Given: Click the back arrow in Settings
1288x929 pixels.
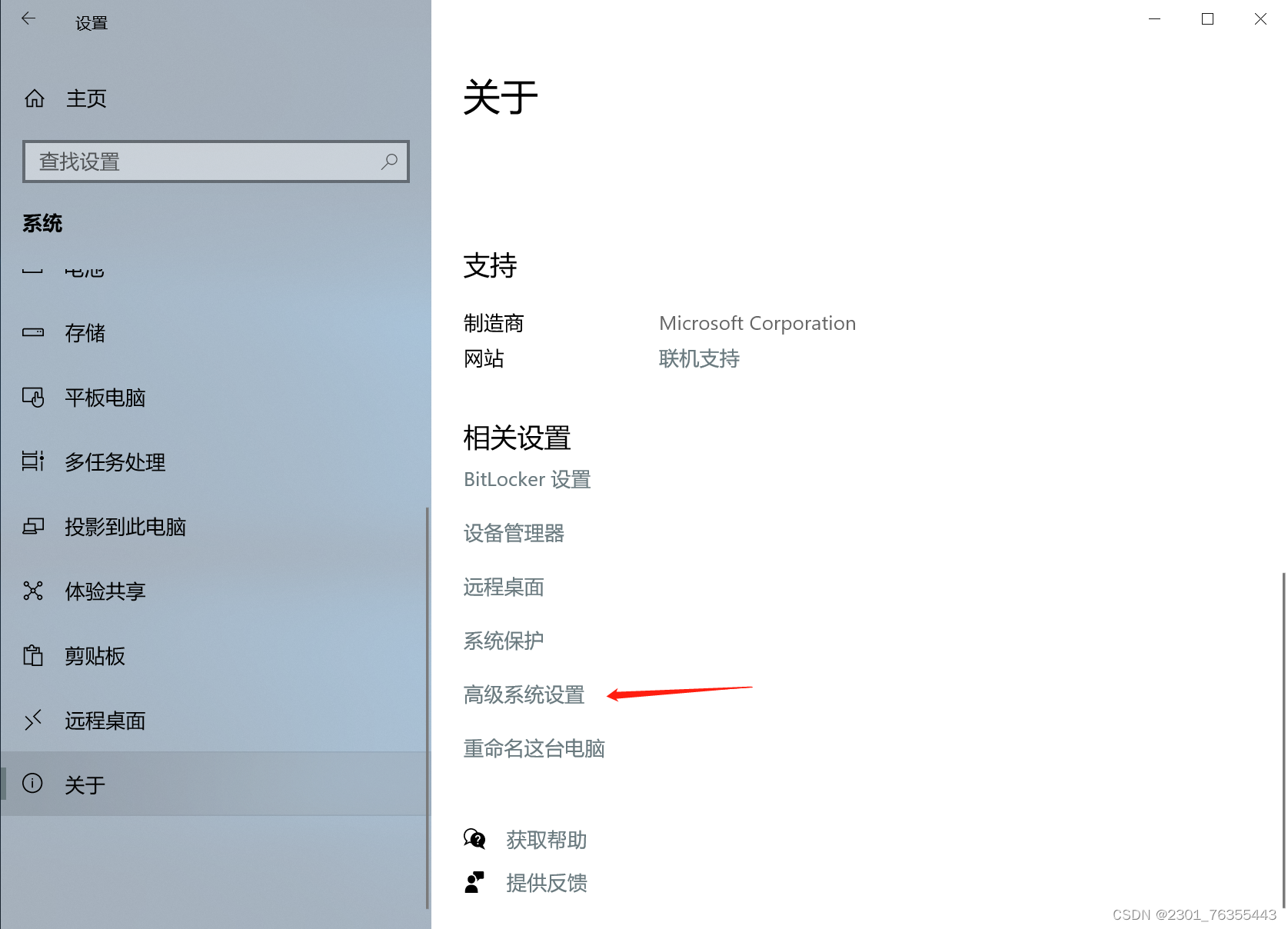Looking at the screenshot, I should 28,18.
